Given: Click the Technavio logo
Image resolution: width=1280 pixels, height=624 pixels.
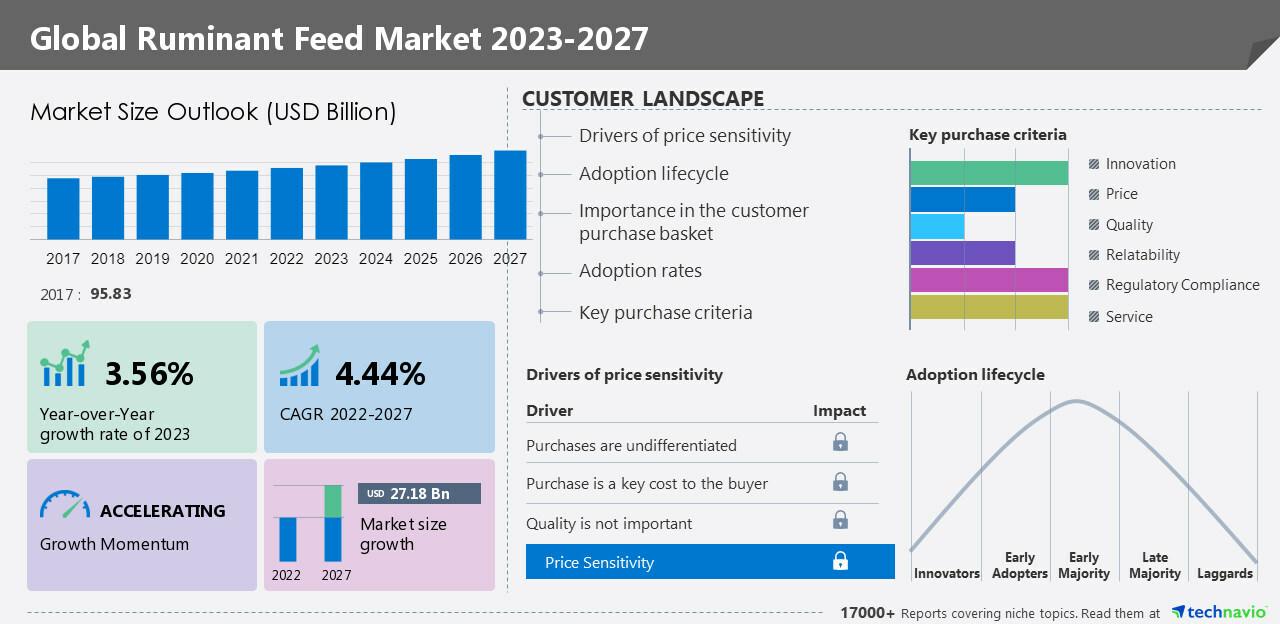Looking at the screenshot, I should click(1218, 612).
